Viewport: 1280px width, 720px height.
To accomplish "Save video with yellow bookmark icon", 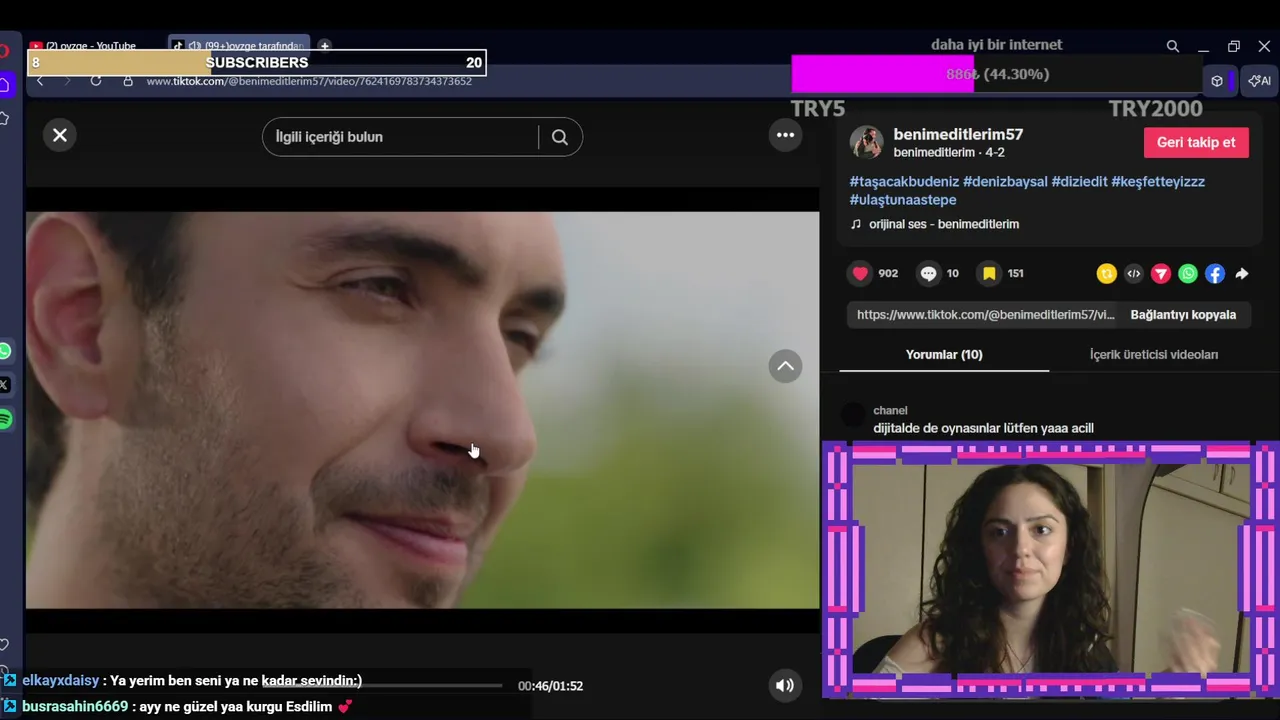I will click(x=989, y=273).
